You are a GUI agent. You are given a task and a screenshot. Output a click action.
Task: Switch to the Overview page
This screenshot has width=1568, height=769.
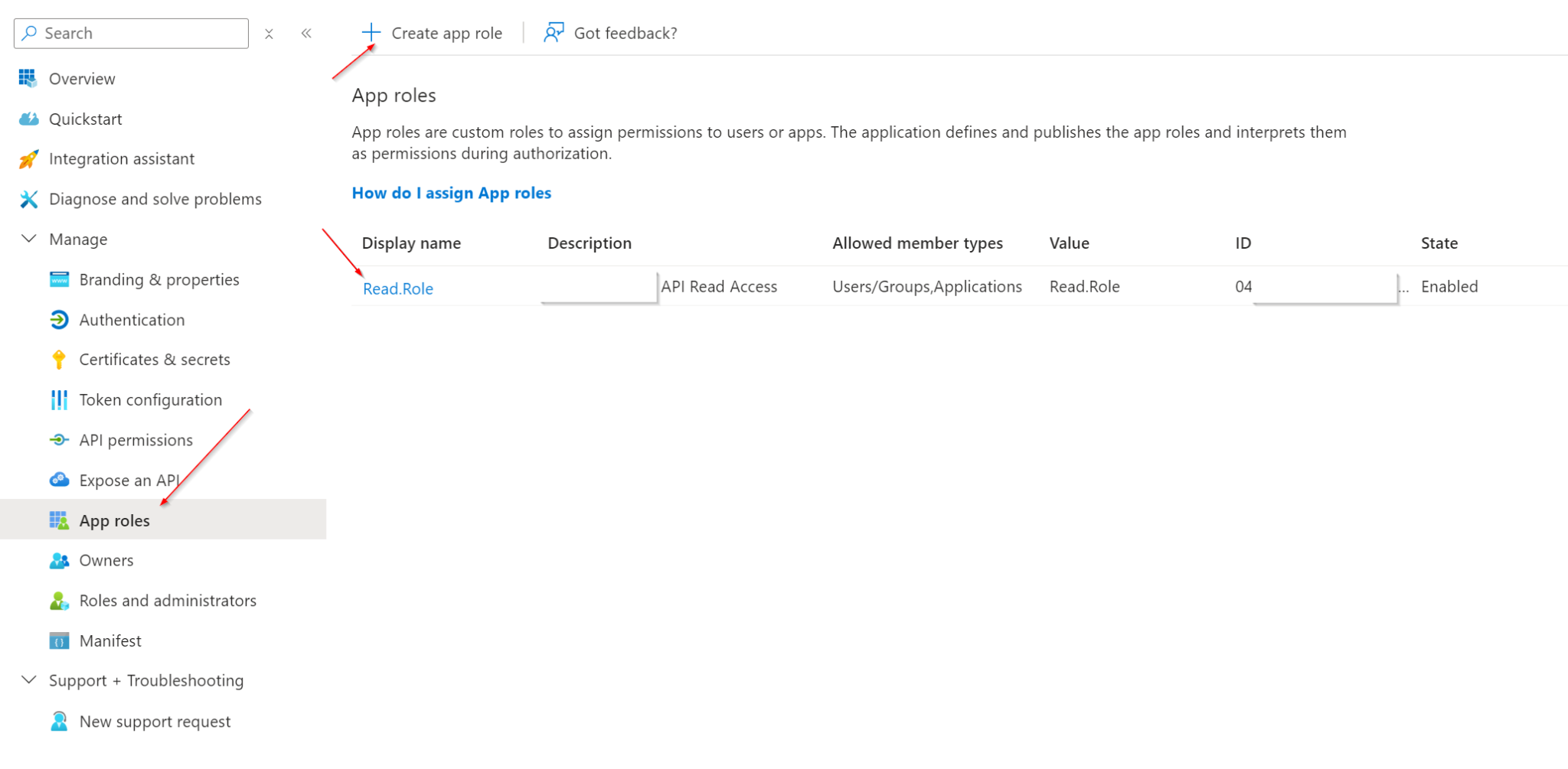tap(82, 78)
